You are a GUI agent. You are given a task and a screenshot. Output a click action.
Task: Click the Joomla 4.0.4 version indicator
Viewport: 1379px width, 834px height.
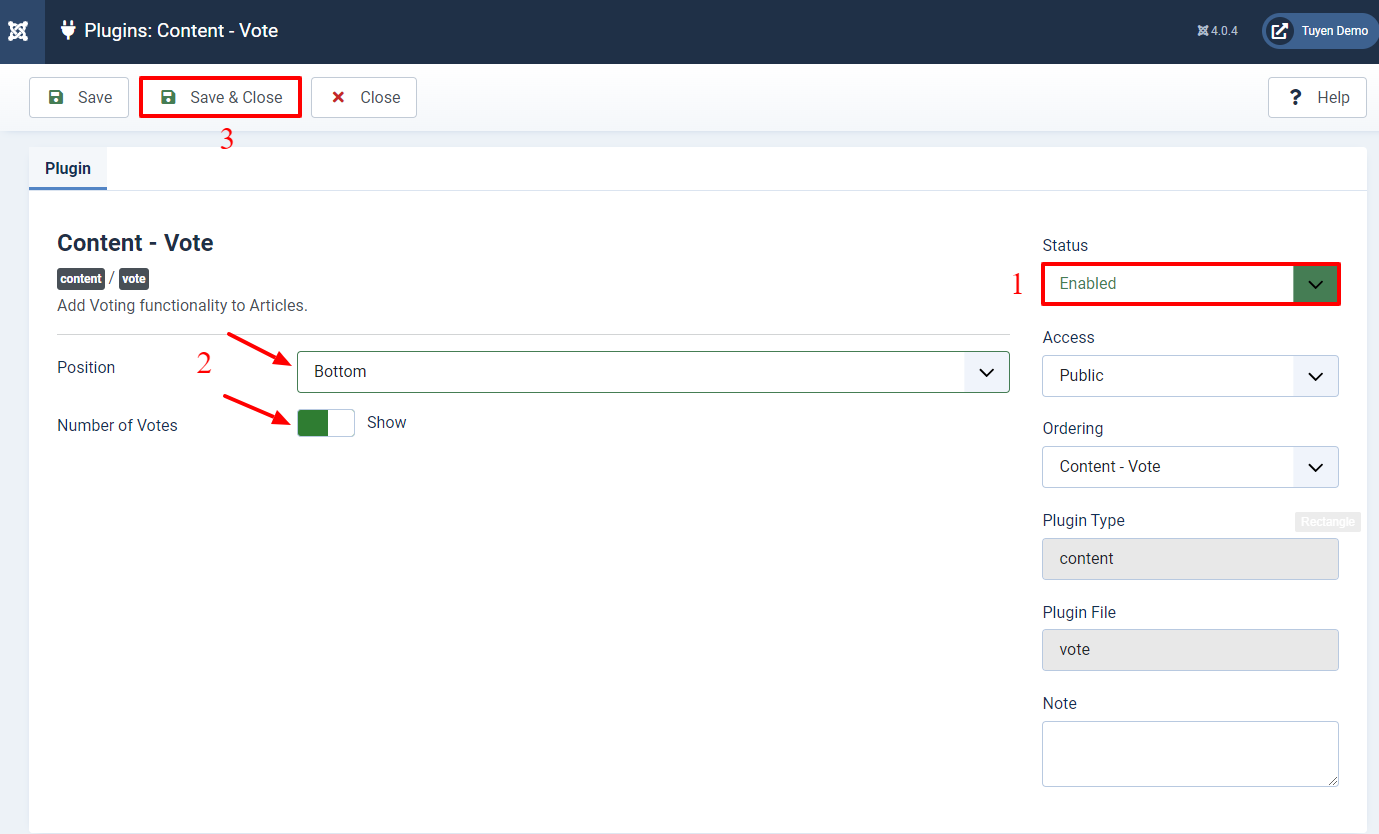1217,31
